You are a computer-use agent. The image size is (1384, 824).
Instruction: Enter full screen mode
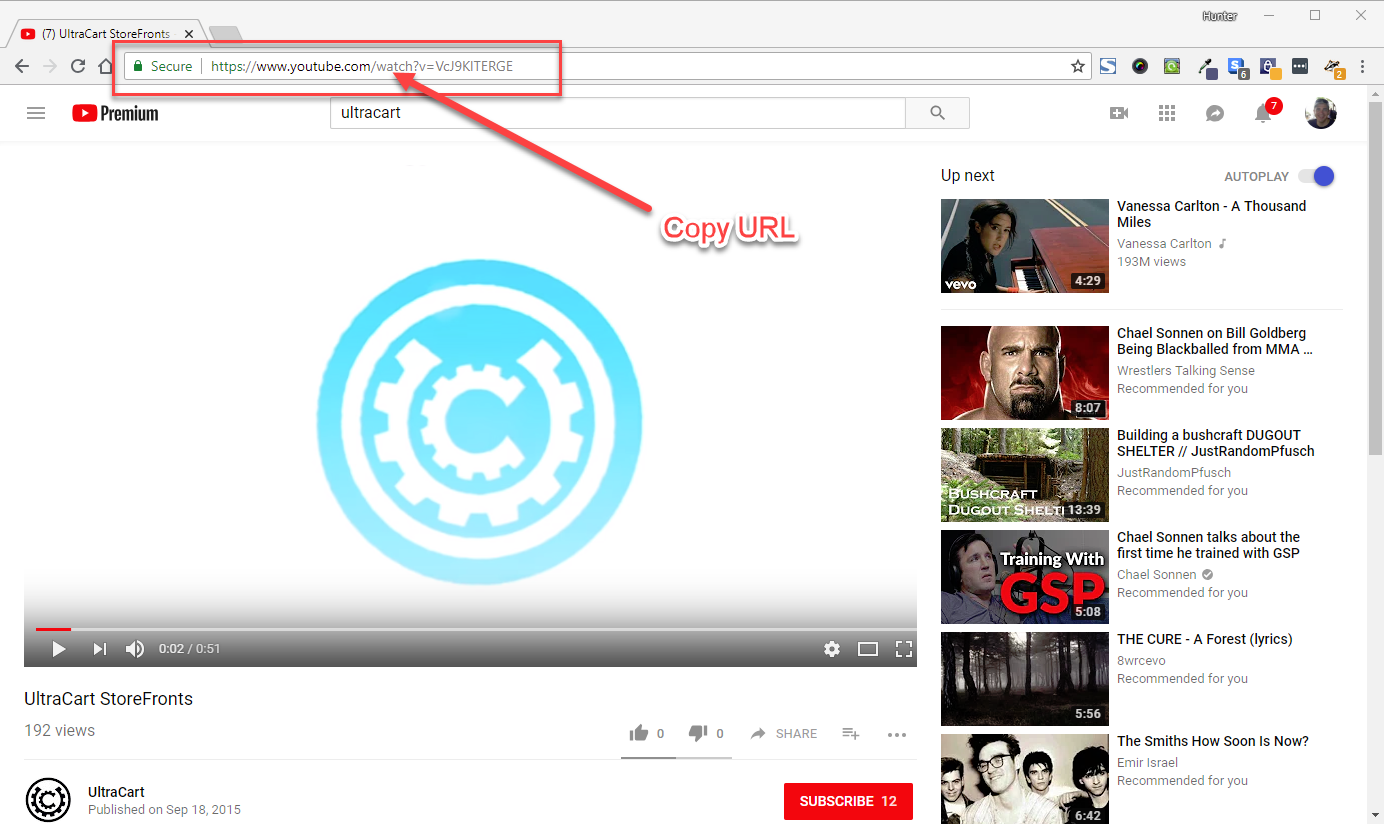[904, 649]
